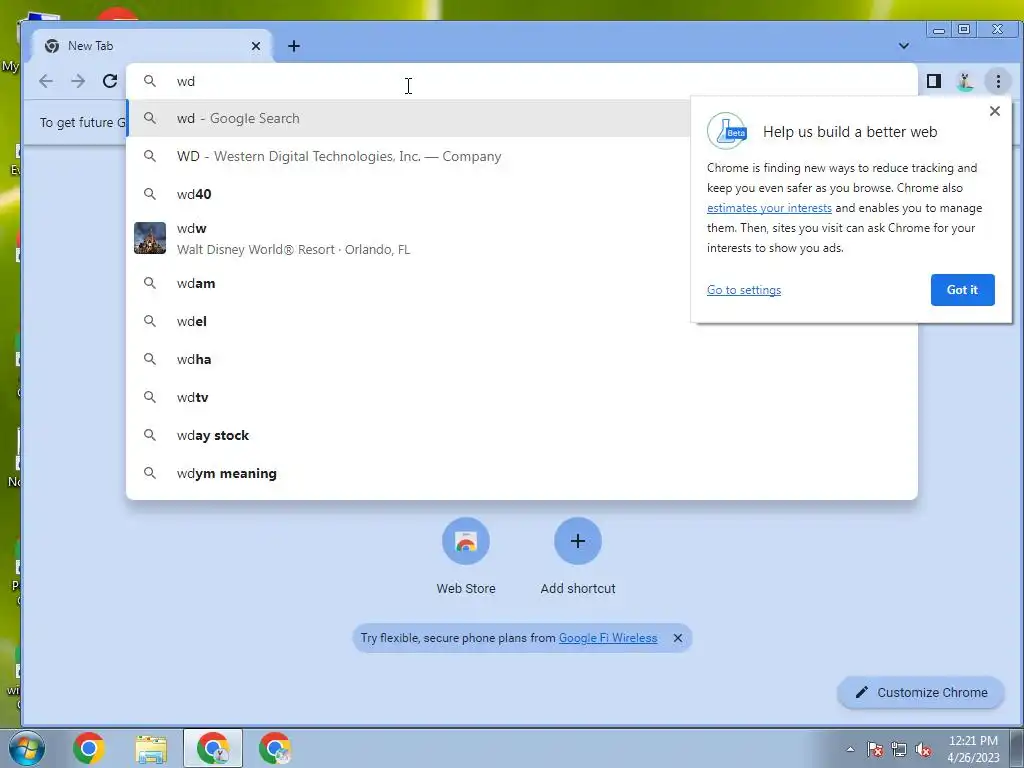This screenshot has height=768, width=1024.
Task: Reload the page with the refresh icon
Action: (110, 81)
